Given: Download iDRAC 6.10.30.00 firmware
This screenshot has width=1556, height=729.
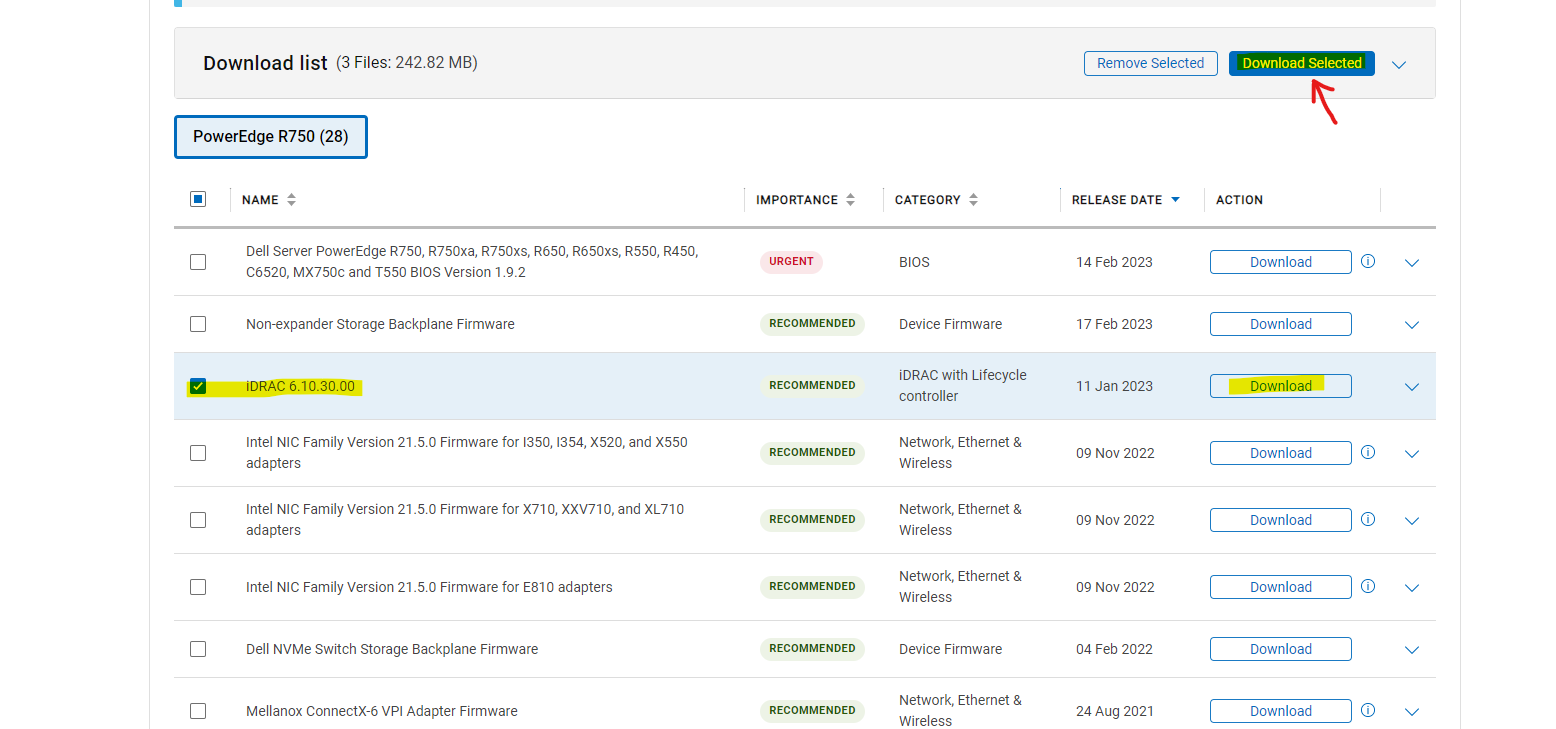Looking at the screenshot, I should coord(1281,386).
